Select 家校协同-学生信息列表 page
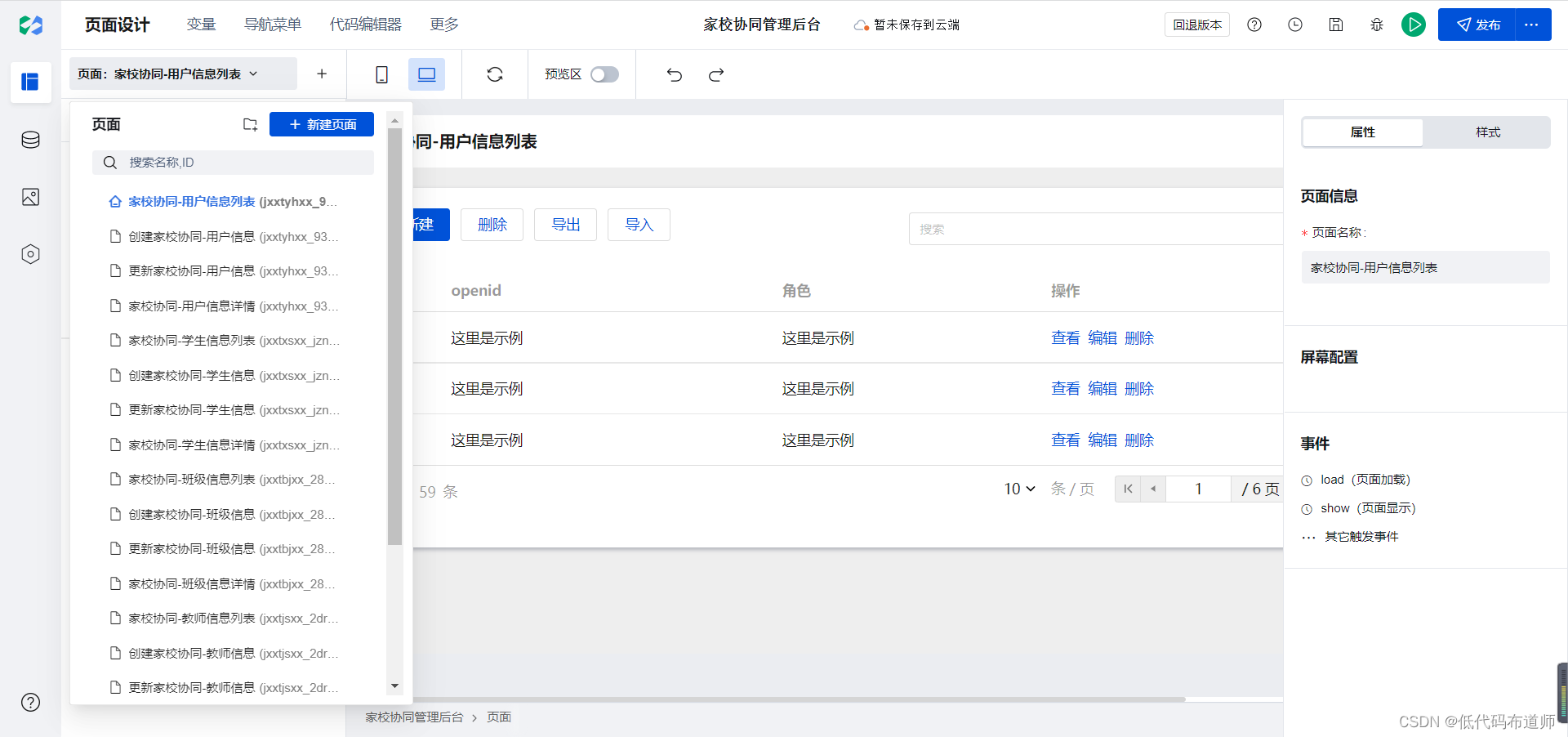The height and width of the screenshot is (737, 1568). [223, 341]
